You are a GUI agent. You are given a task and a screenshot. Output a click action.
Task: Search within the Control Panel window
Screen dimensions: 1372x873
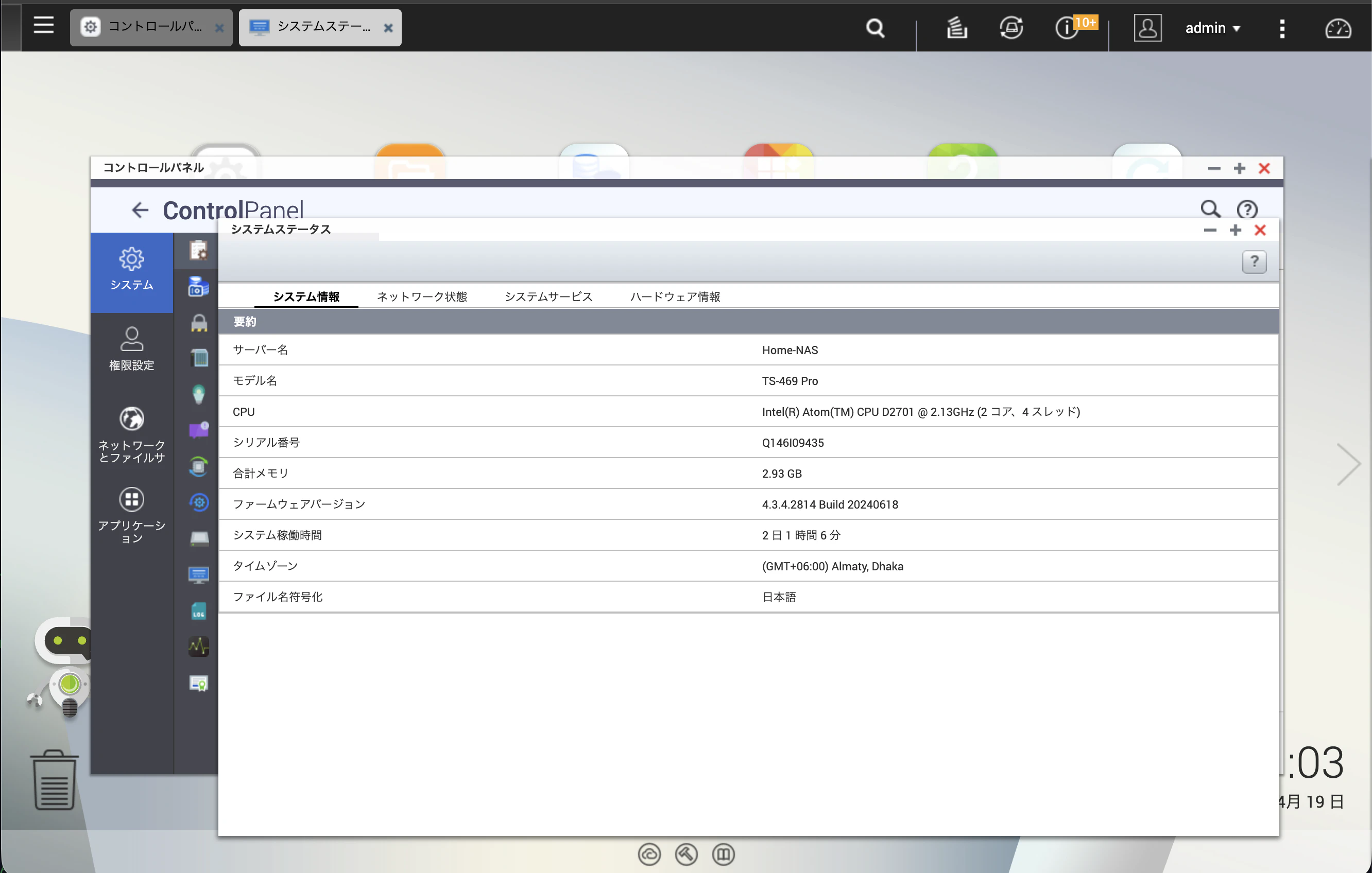[1210, 209]
